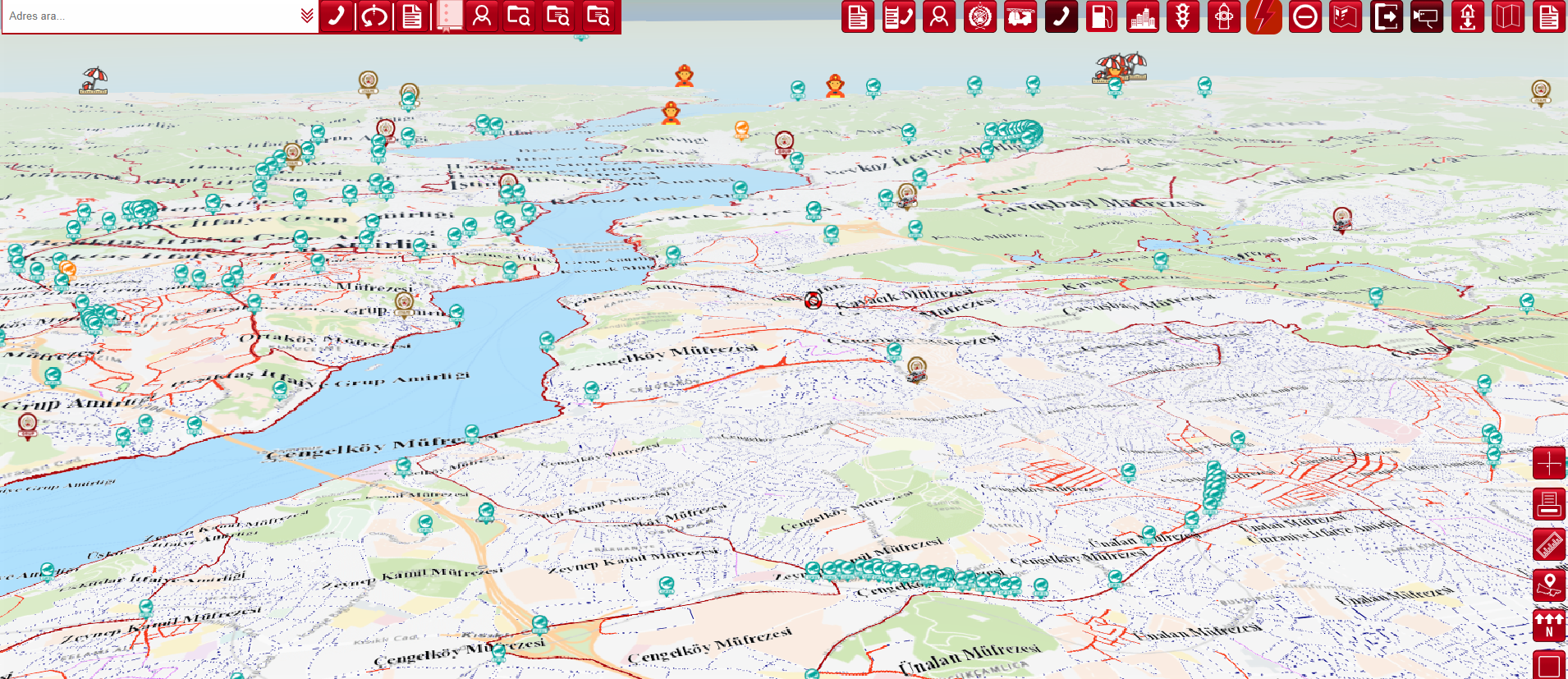Click the rotate/refresh view icon
The image size is (1568, 679).
point(374,16)
